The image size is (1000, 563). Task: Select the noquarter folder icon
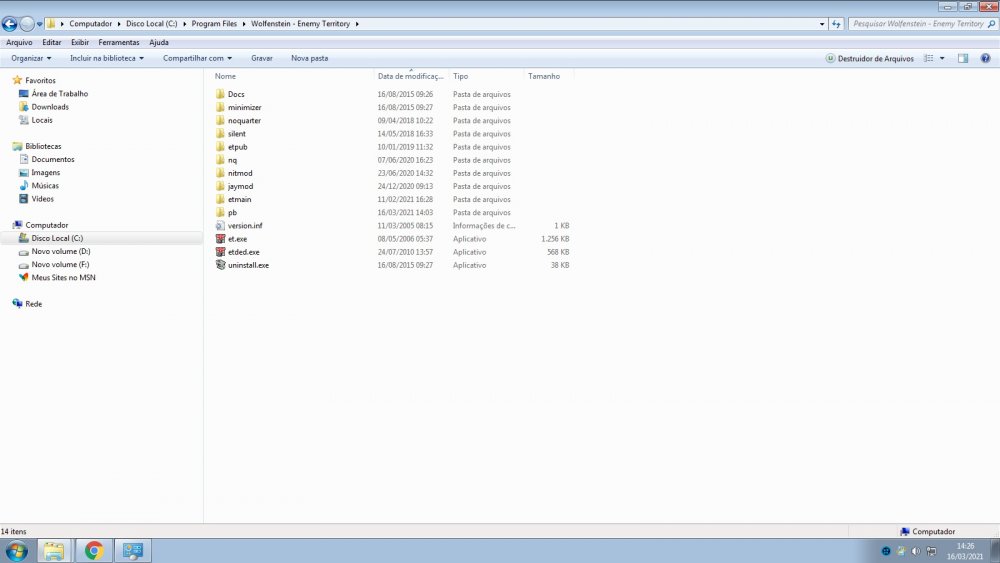[220, 121]
